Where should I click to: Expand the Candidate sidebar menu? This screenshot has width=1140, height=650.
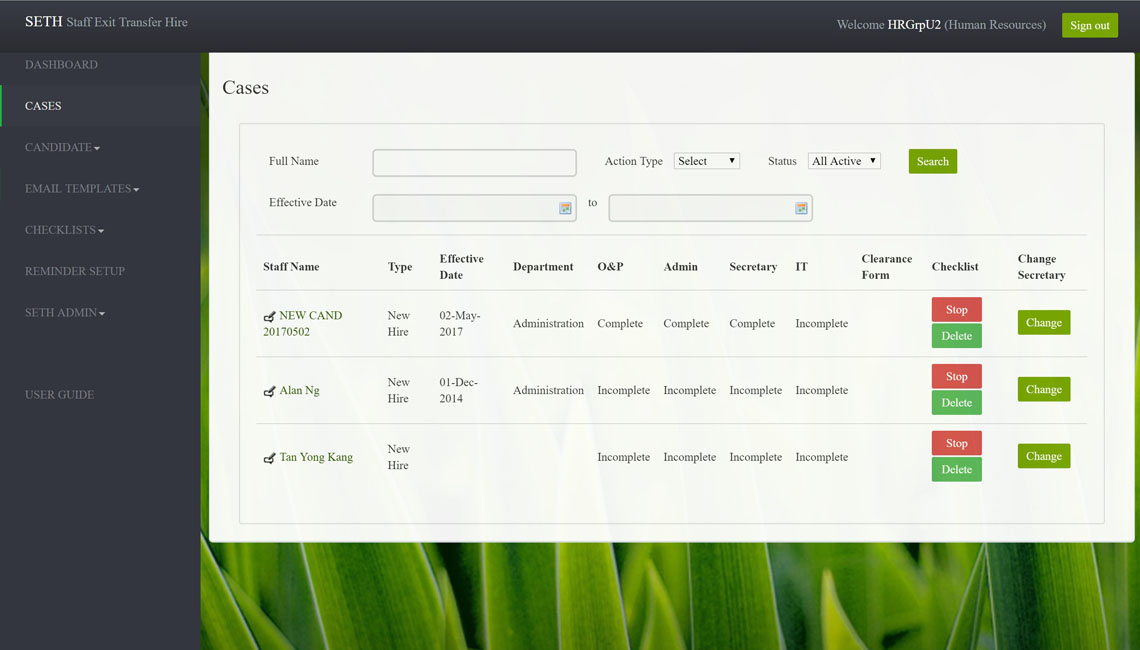tap(63, 148)
